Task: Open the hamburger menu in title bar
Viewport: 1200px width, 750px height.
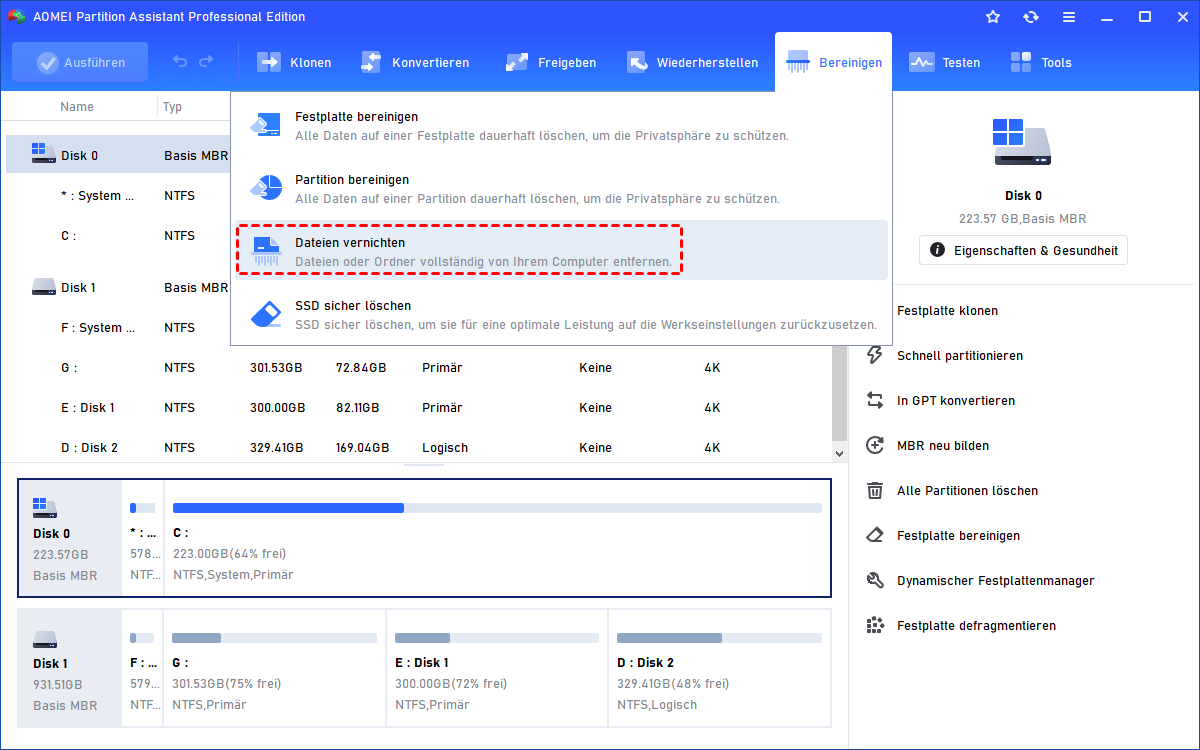Action: click(1069, 17)
